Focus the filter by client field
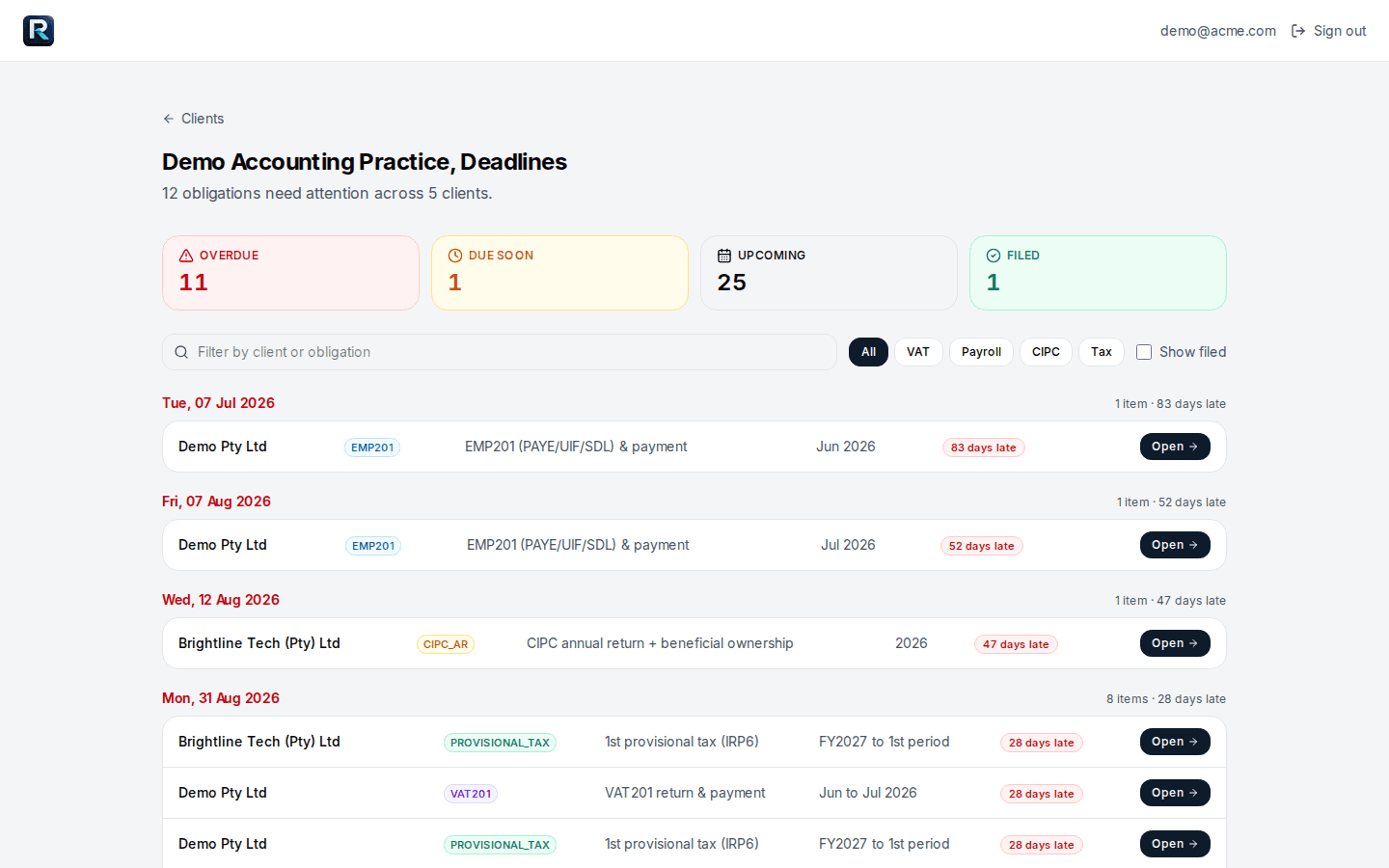This screenshot has height=868, width=1389. click(x=500, y=352)
